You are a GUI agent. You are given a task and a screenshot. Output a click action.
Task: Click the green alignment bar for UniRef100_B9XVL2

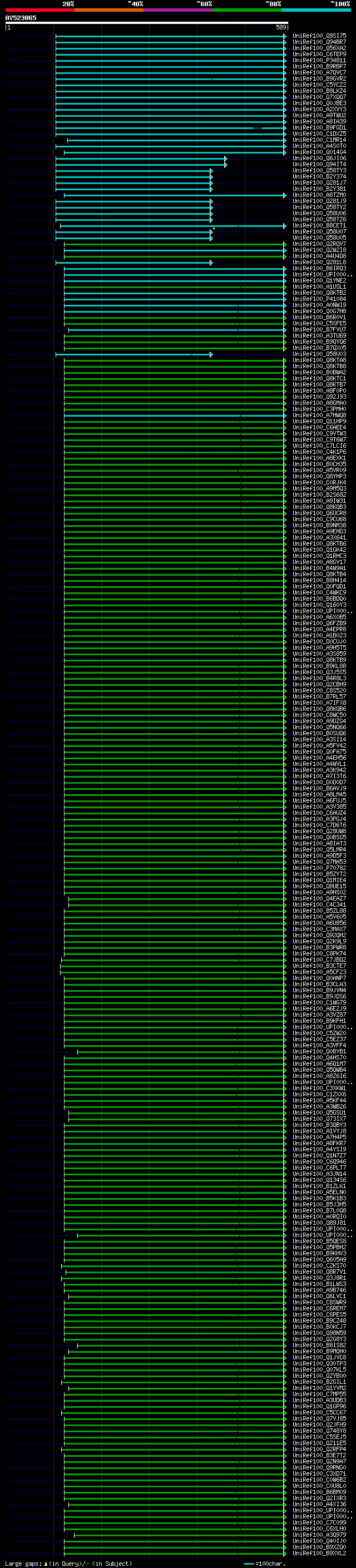[175, 1553]
